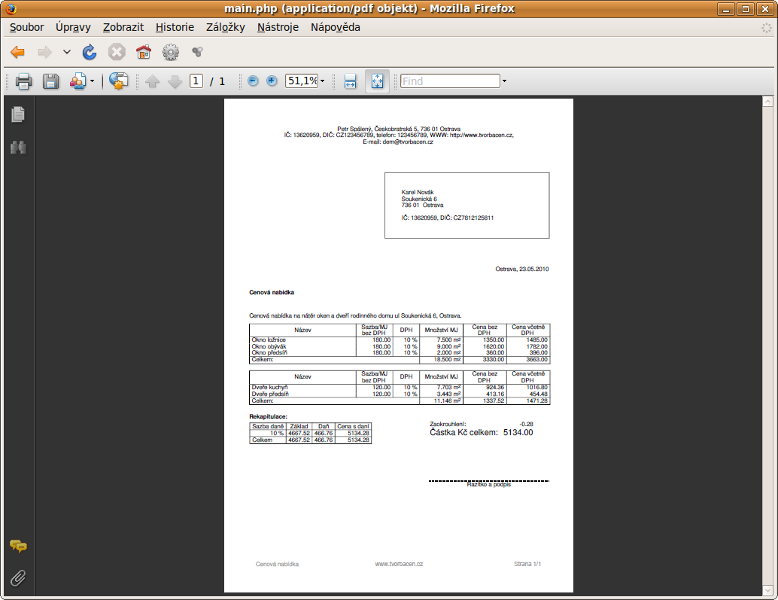This screenshot has width=778, height=600.
Task: Click the greyed forward arrow
Action: (x=45, y=52)
